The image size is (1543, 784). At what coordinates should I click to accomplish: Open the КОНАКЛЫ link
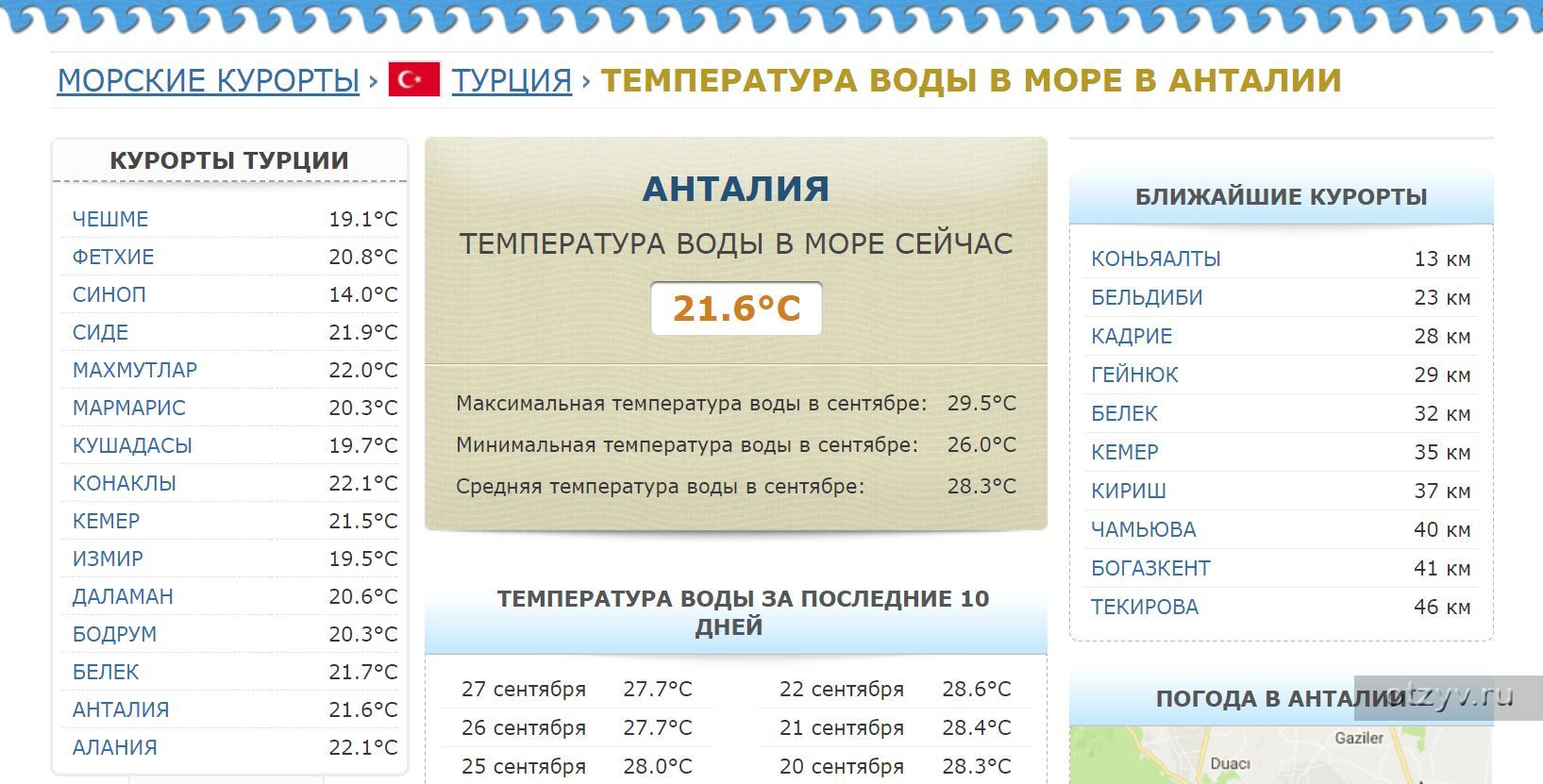125,483
